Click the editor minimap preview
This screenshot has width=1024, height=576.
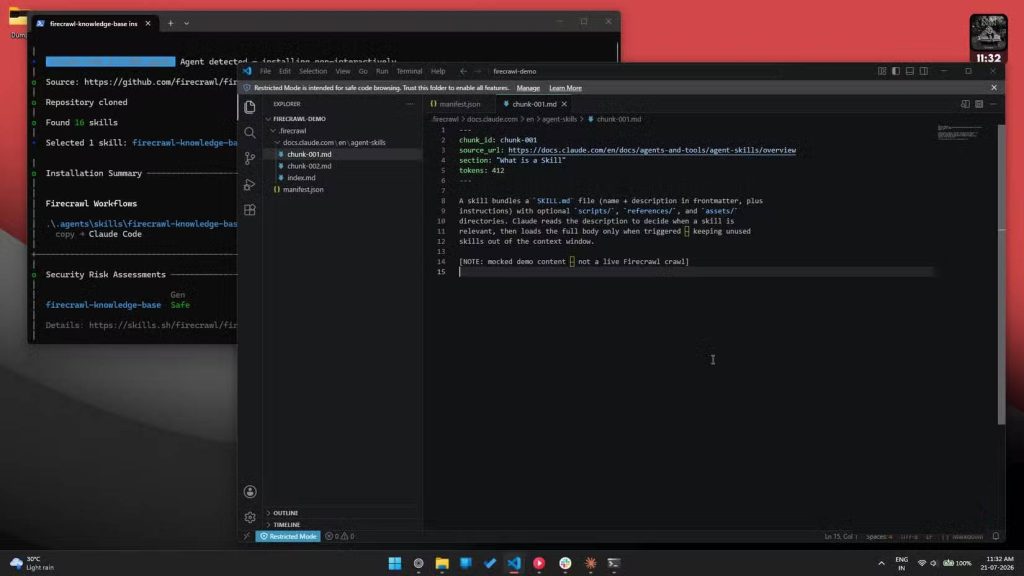(960, 131)
